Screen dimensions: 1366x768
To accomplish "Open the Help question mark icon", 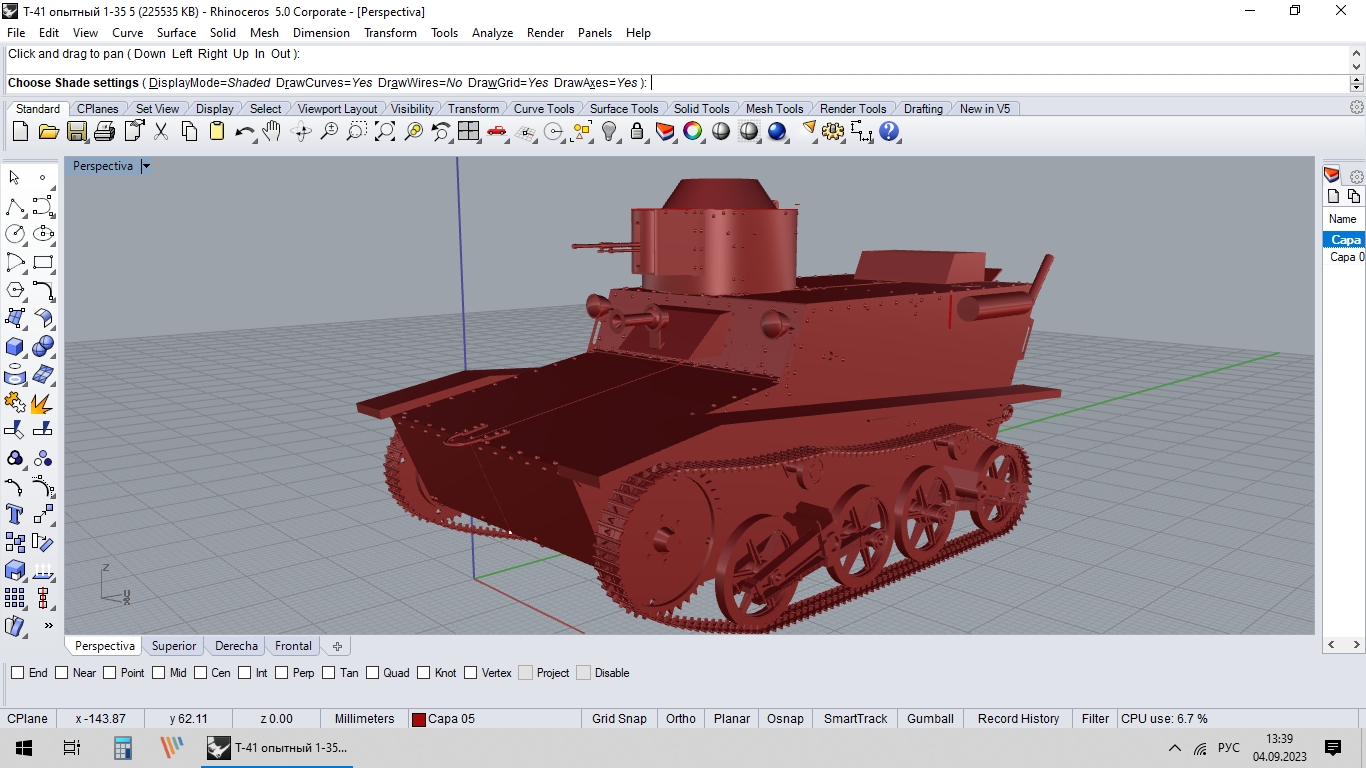I will coord(889,131).
